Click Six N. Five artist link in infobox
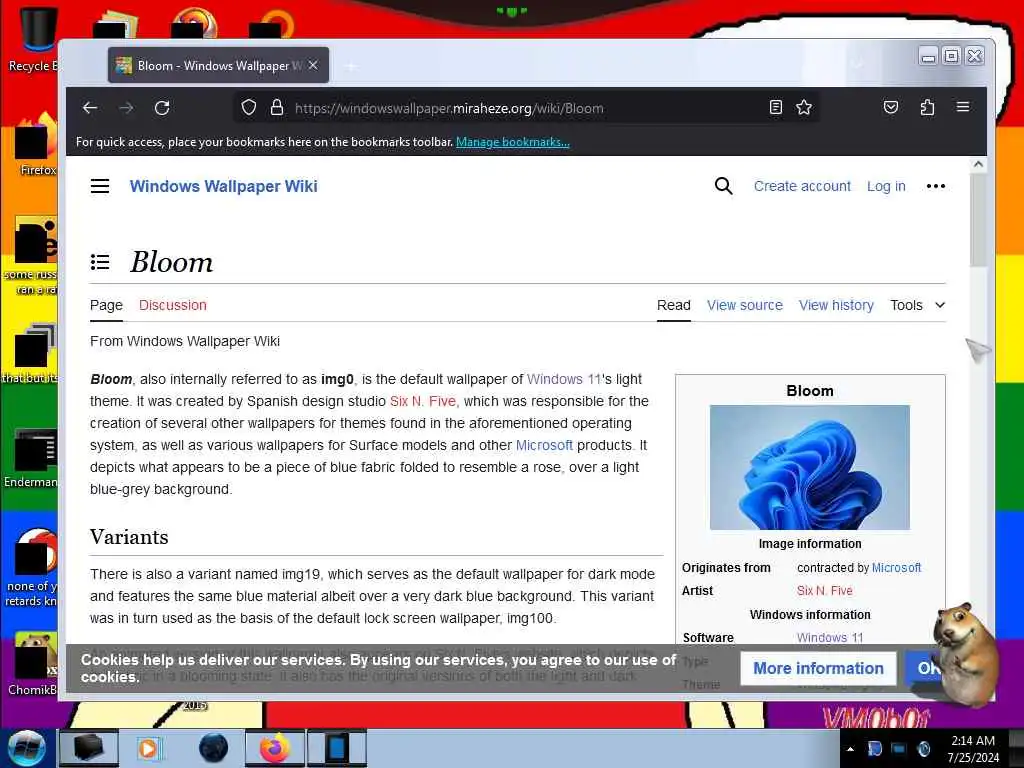This screenshot has width=1024, height=768. pos(824,590)
